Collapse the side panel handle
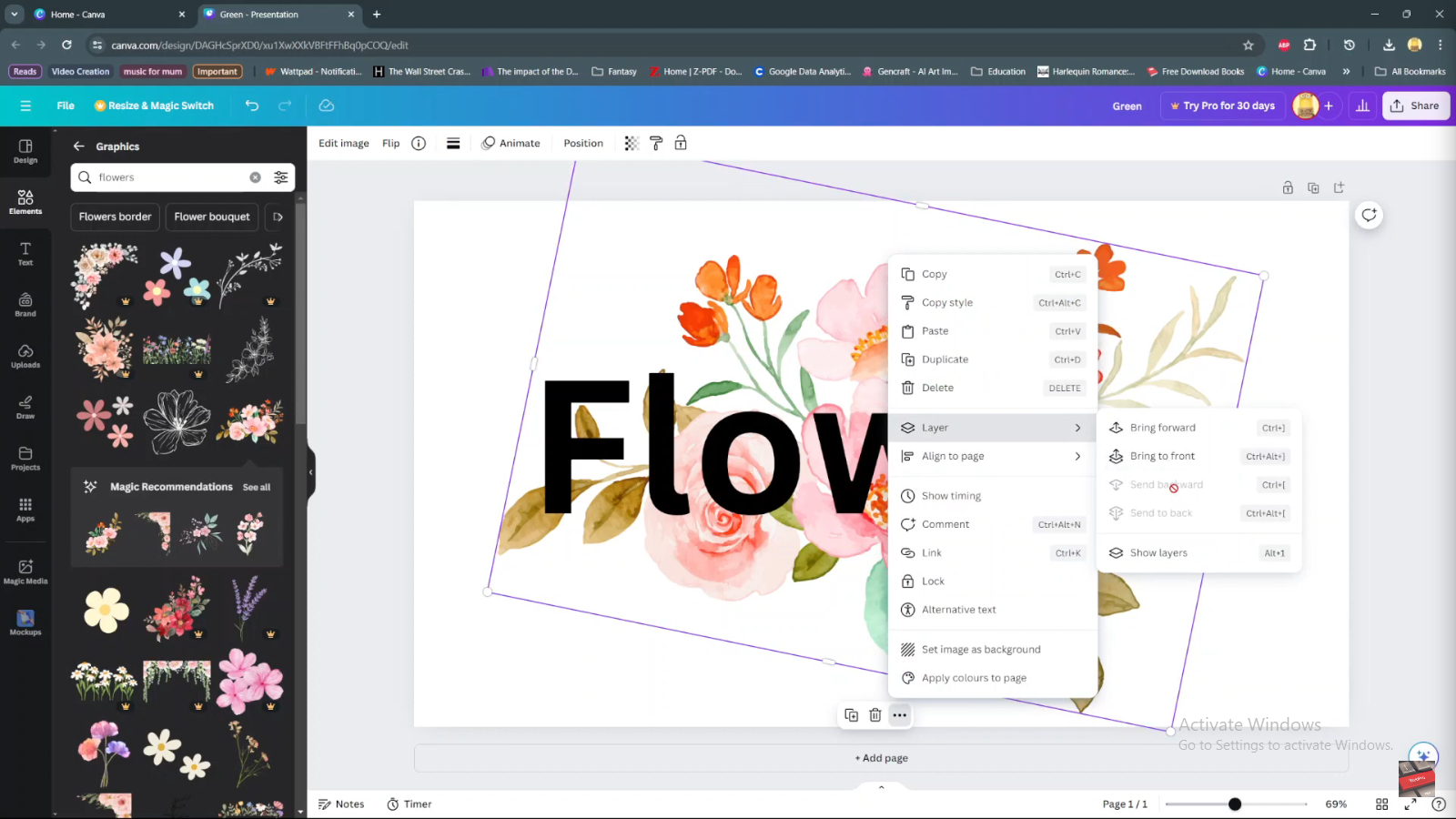 coord(310,472)
